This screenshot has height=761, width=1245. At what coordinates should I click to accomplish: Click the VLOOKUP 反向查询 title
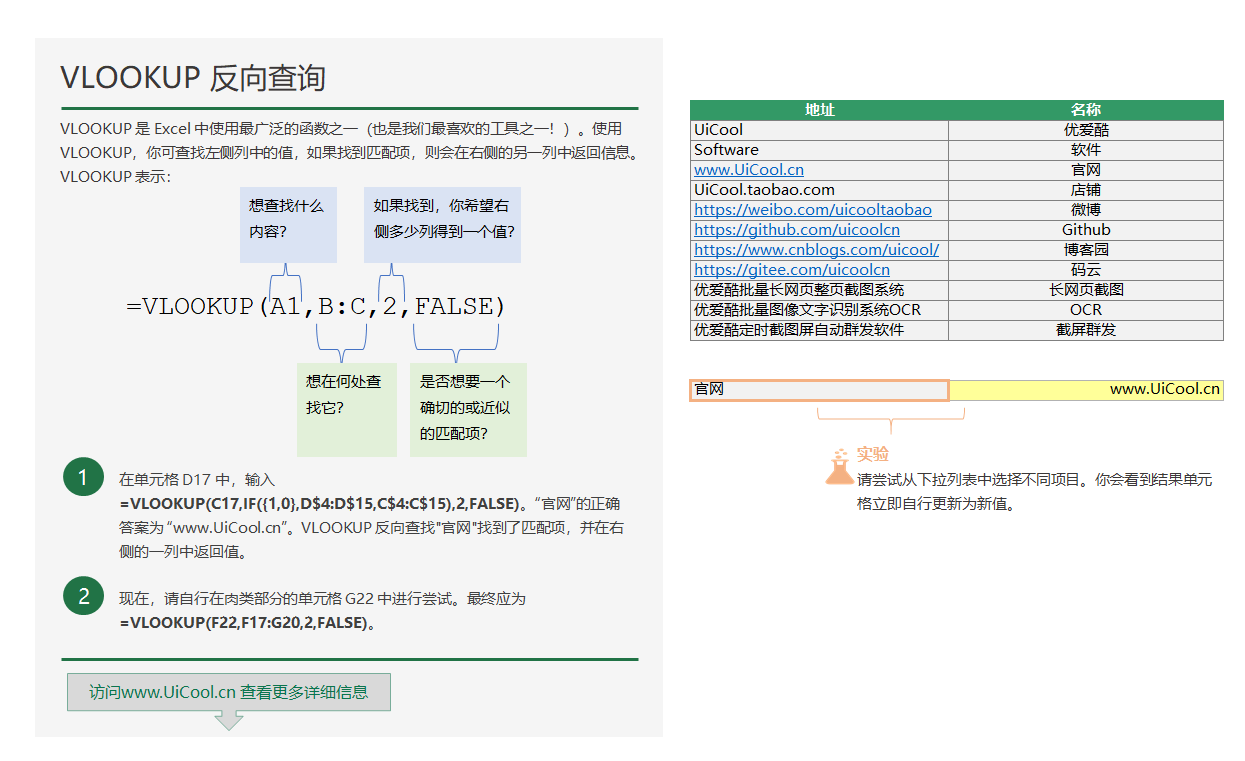click(193, 78)
